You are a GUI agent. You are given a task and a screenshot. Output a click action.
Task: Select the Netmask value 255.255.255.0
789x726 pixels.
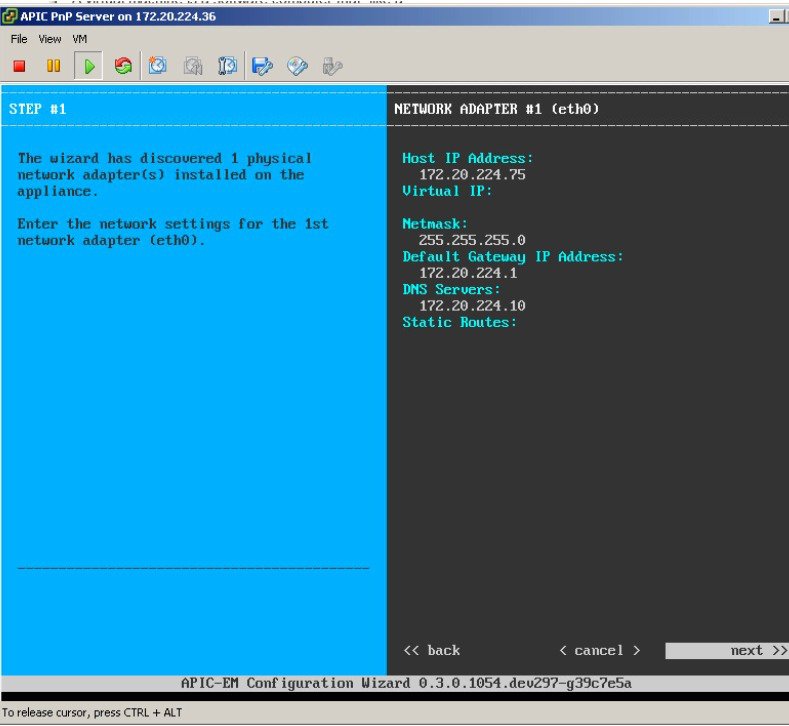(472, 240)
